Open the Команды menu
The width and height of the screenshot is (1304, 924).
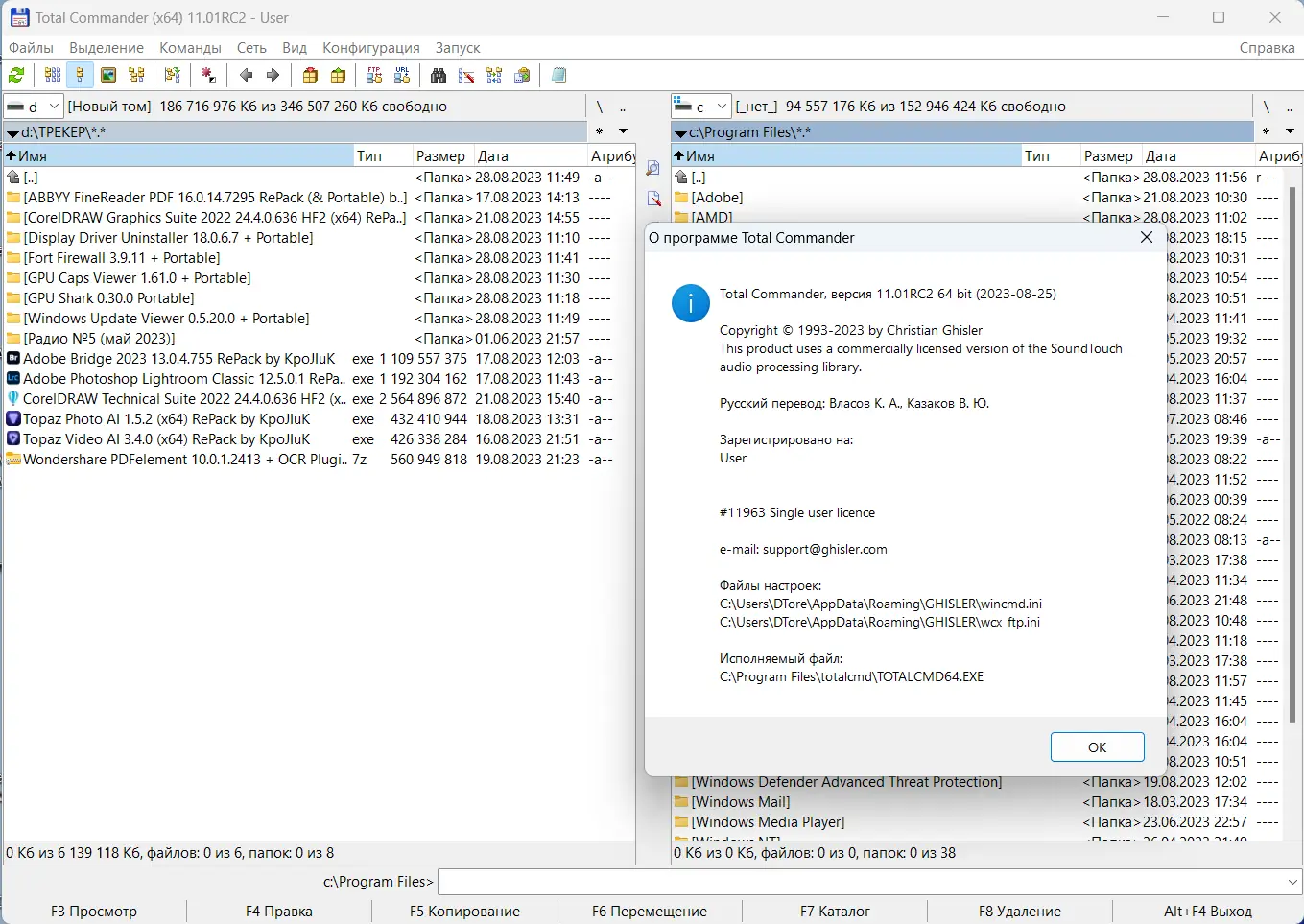point(190,48)
